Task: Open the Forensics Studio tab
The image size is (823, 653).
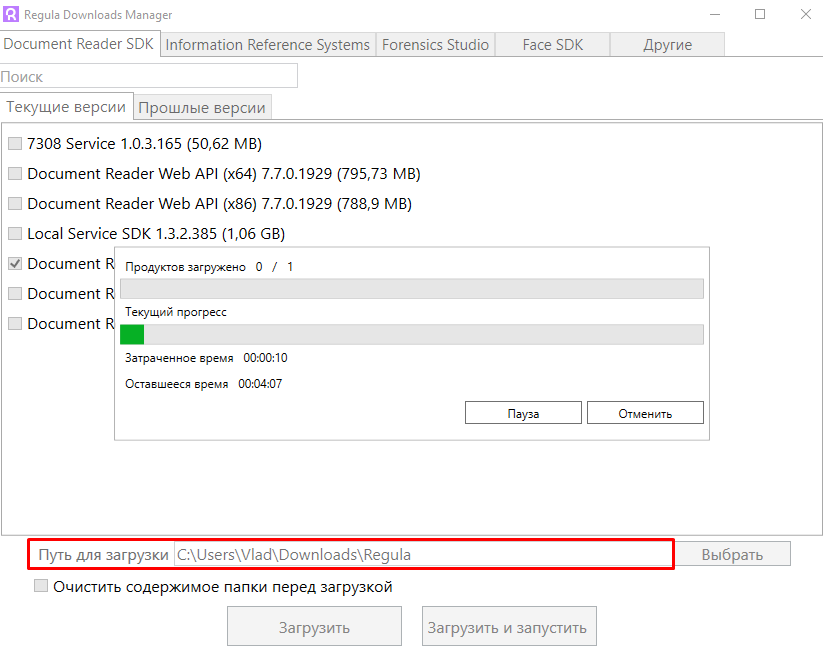Action: pos(435,45)
